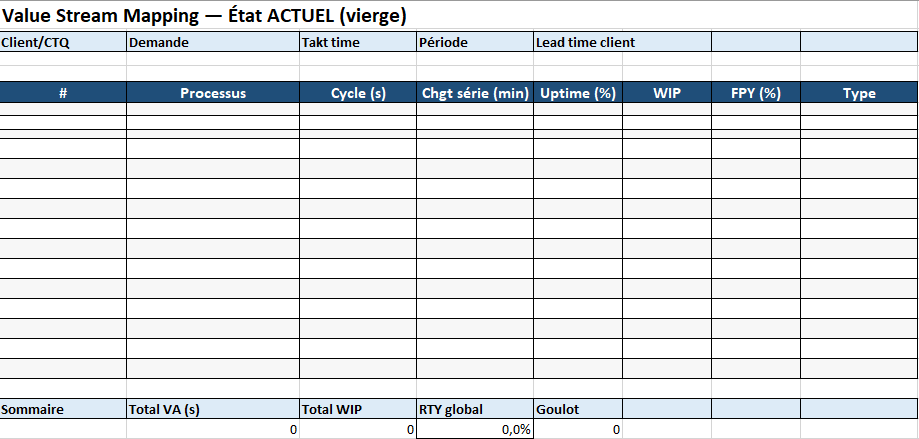The height and width of the screenshot is (439, 919).
Task: Select the # column header
Action: click(63, 93)
